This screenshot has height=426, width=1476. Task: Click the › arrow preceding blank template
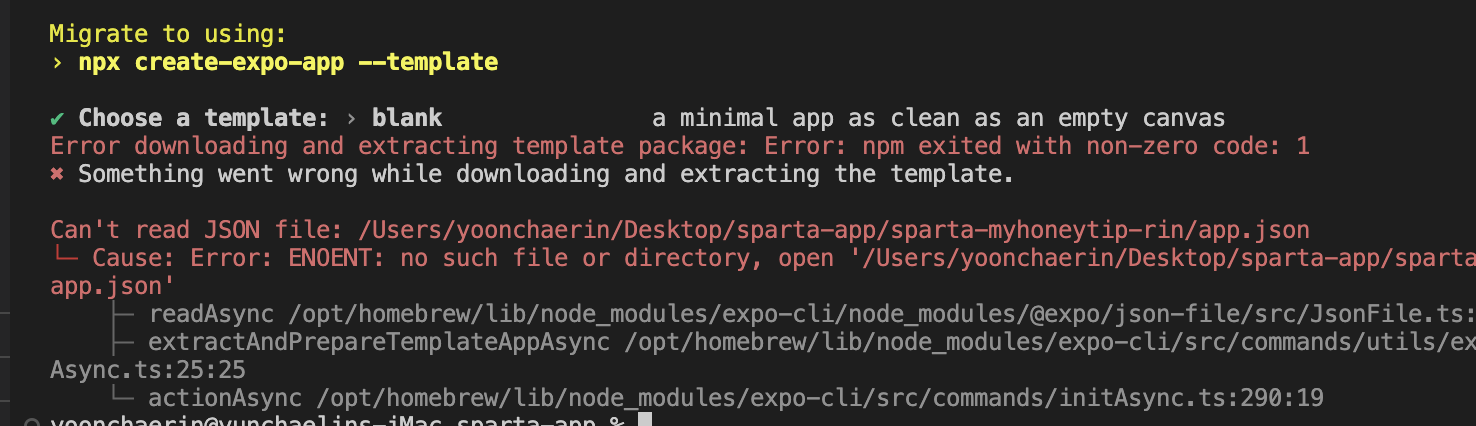351,118
